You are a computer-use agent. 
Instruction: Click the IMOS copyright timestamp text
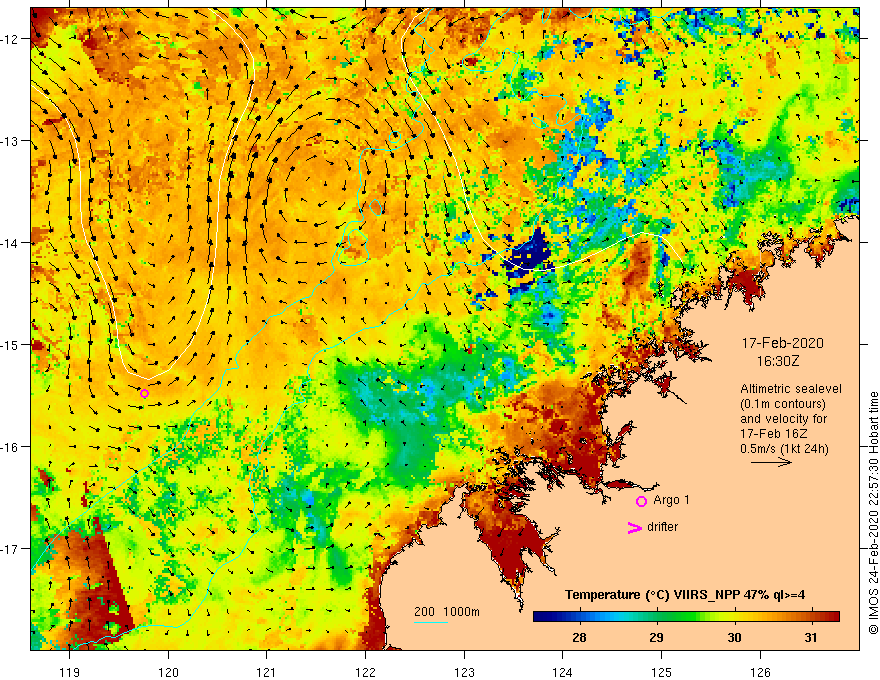click(x=873, y=513)
